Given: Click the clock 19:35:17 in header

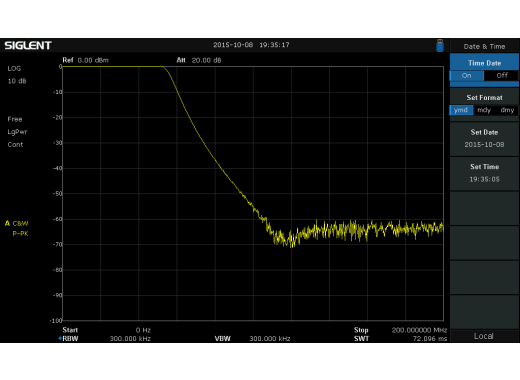Looking at the screenshot, I should 274,45.
